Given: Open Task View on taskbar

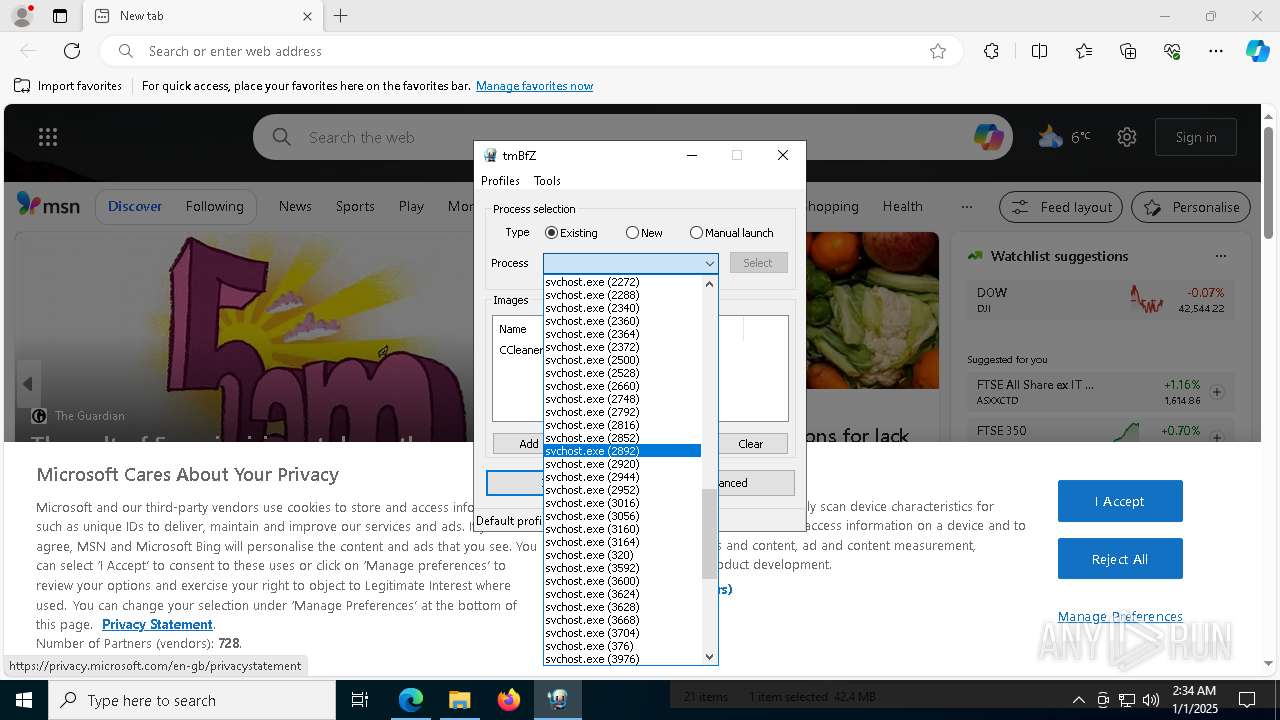Looking at the screenshot, I should [360, 700].
